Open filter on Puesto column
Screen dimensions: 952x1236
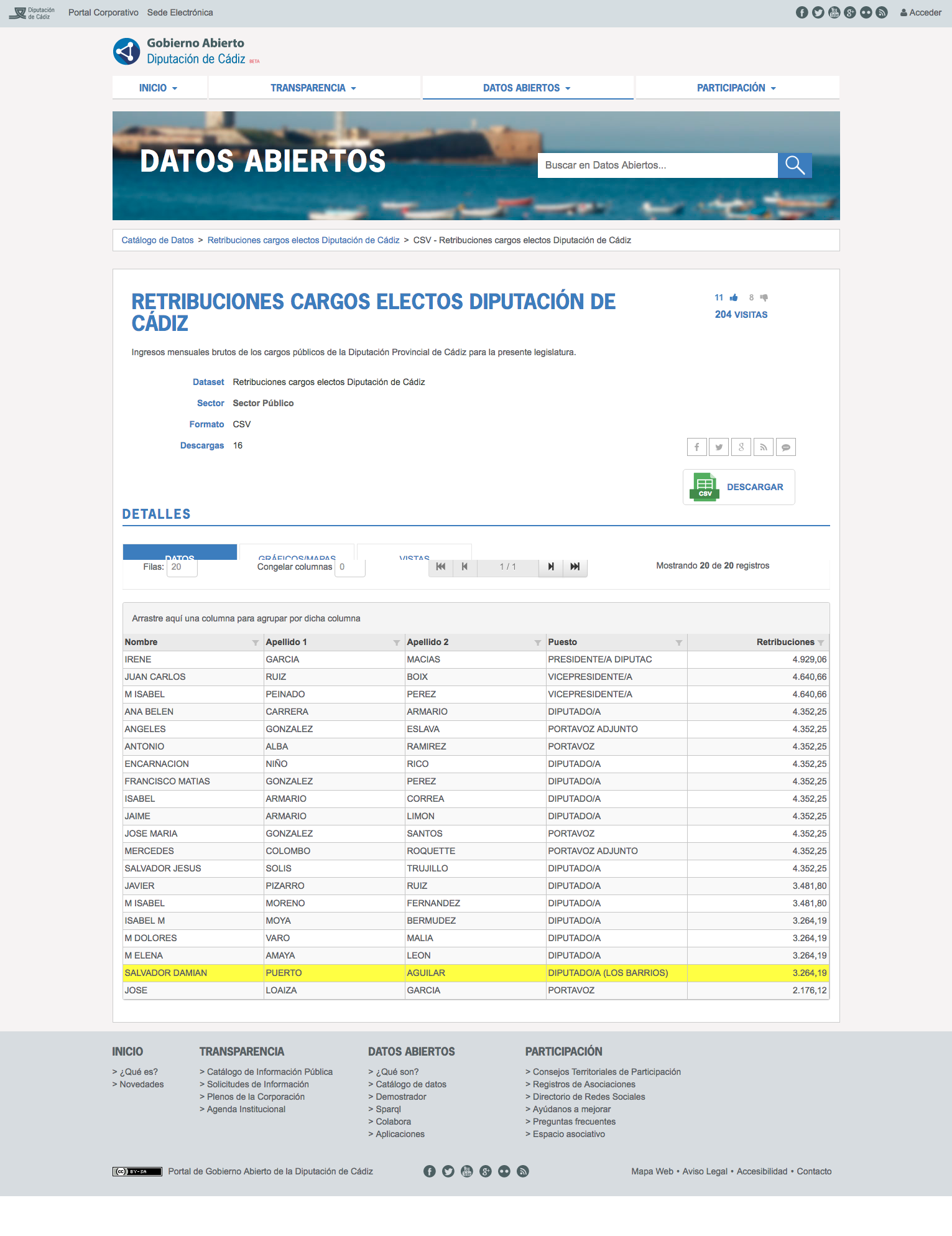coord(678,643)
